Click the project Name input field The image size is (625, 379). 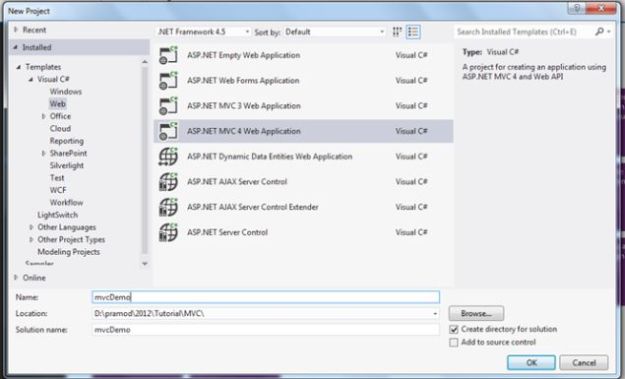(x=266, y=297)
